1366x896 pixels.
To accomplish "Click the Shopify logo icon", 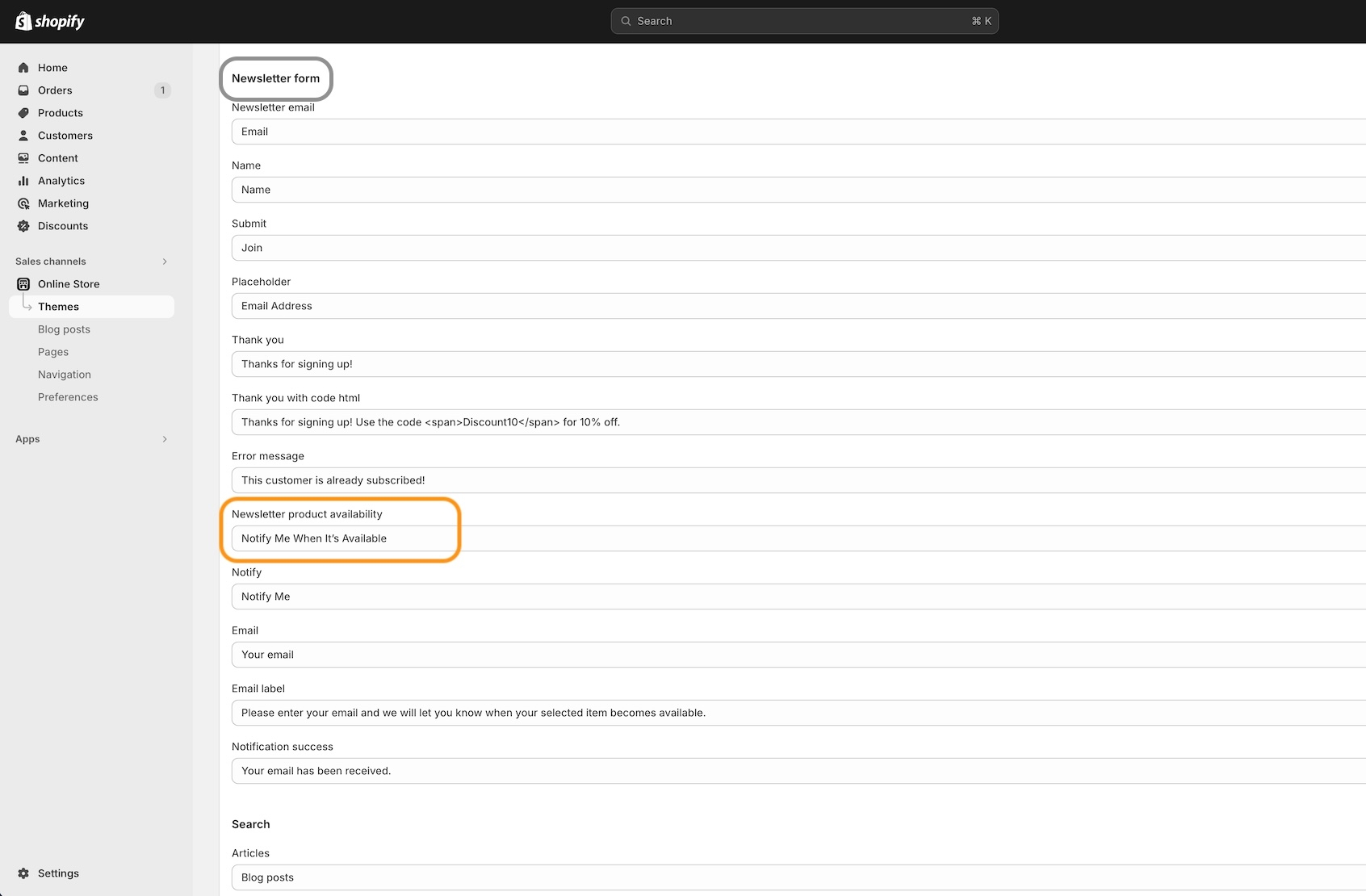I will pyautogui.click(x=23, y=21).
